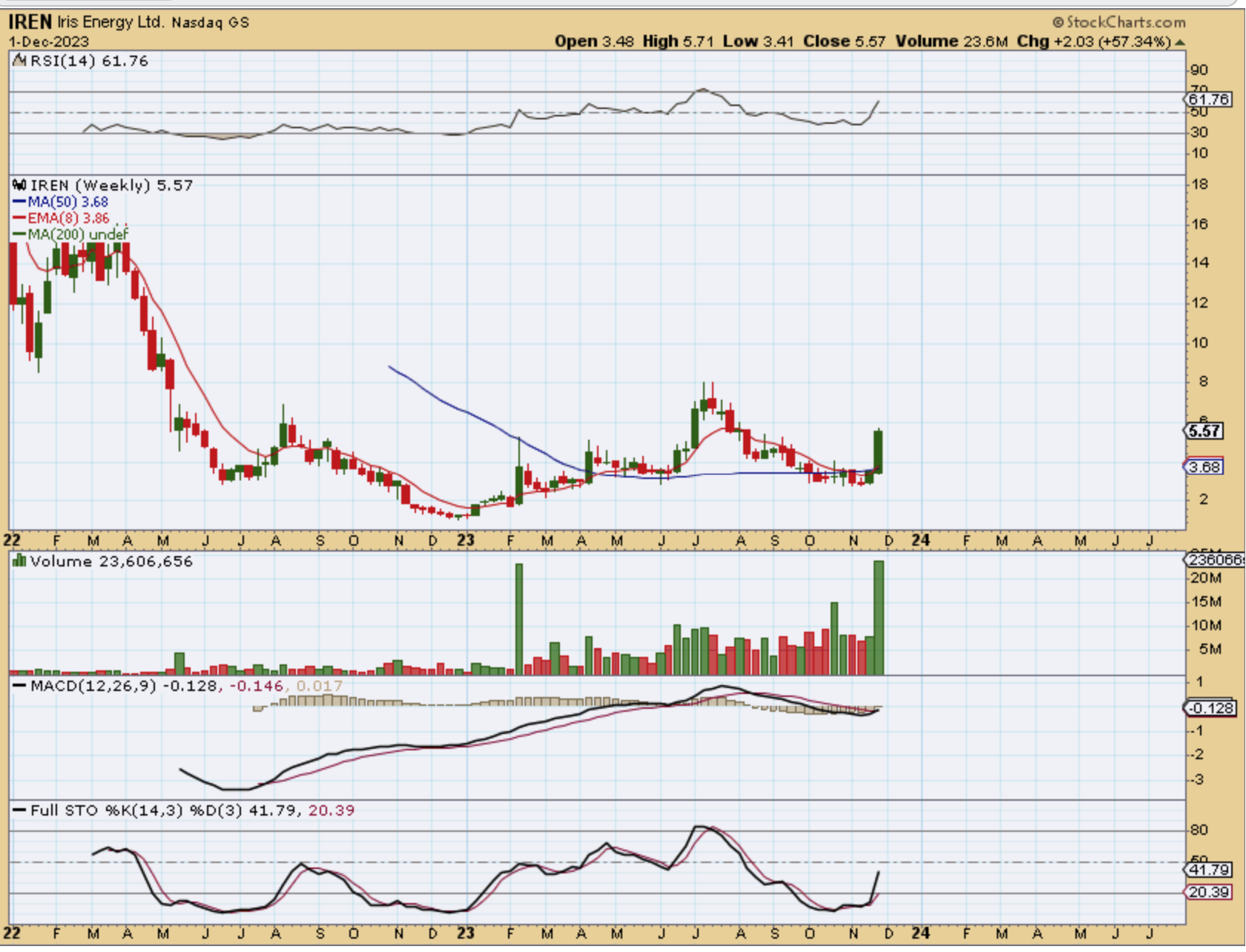Click the February 2023 volume spike bar
The width and height of the screenshot is (1246, 952).
tap(519, 619)
